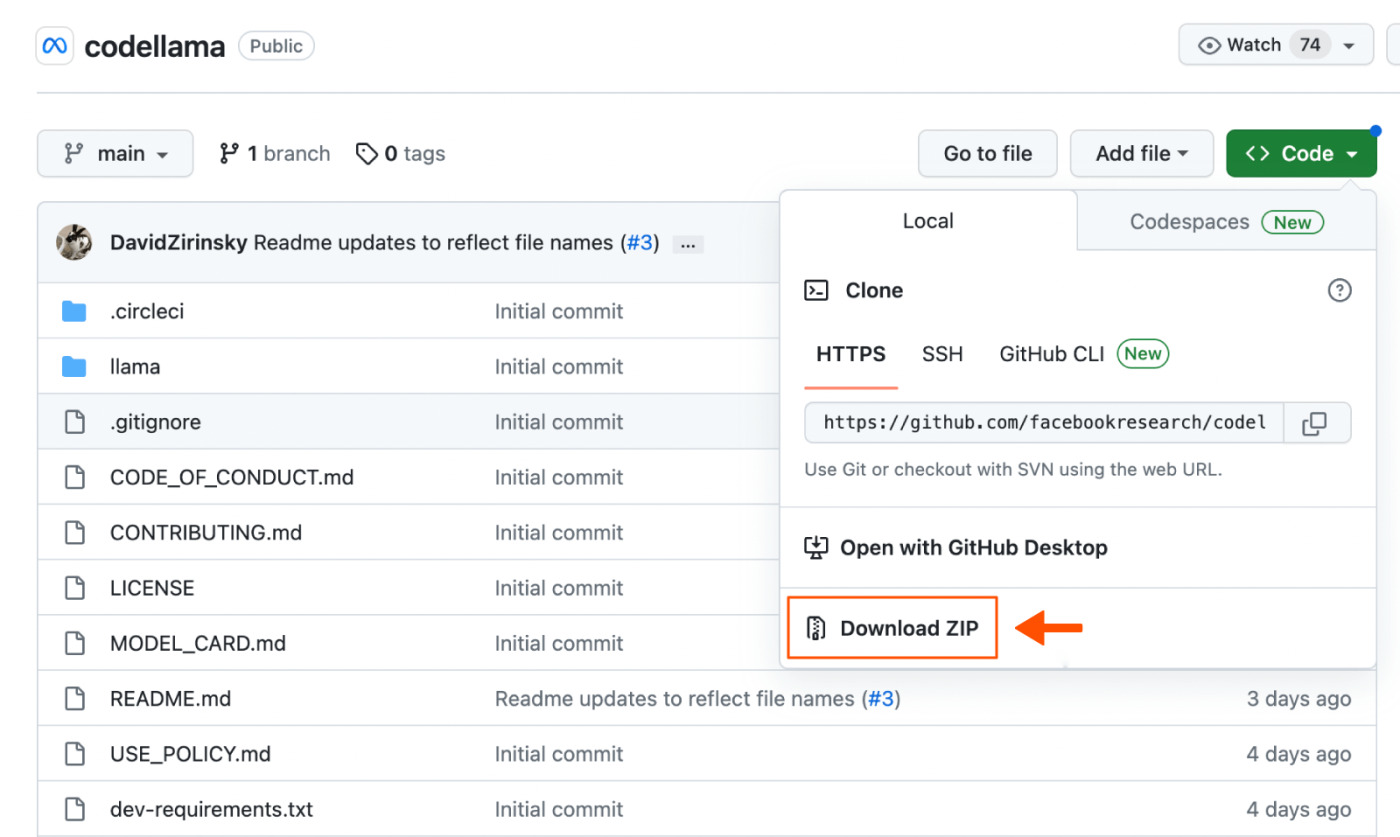Click the branch icon near 1 branch
The image size is (1400, 837).
point(228,153)
